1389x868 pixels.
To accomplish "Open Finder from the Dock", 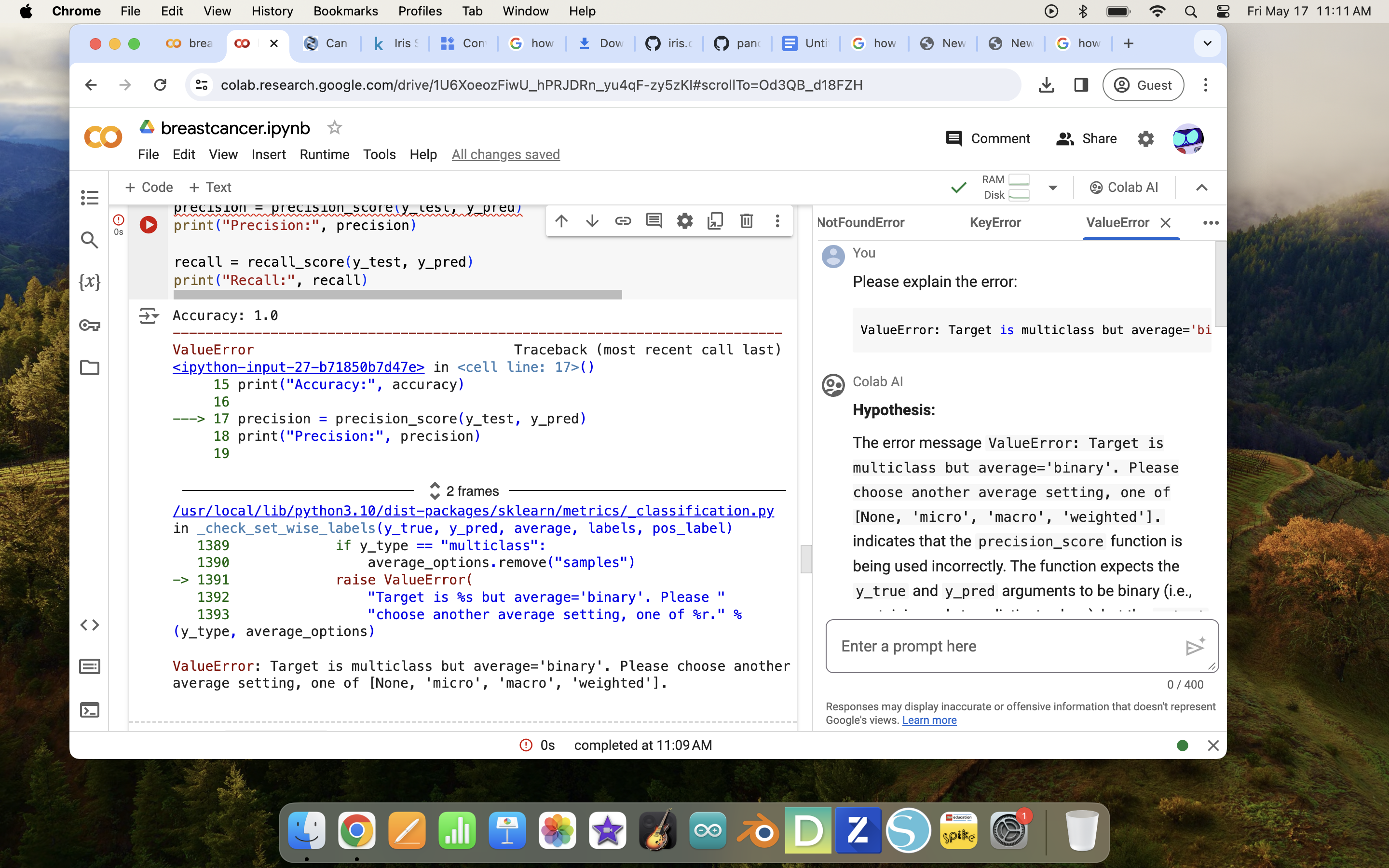I will tap(306, 831).
